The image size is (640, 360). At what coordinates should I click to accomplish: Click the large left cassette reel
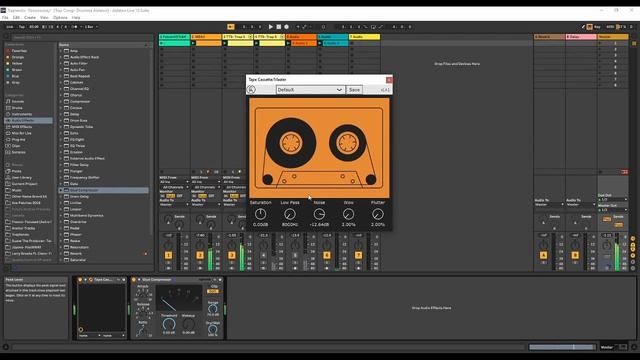291,143
